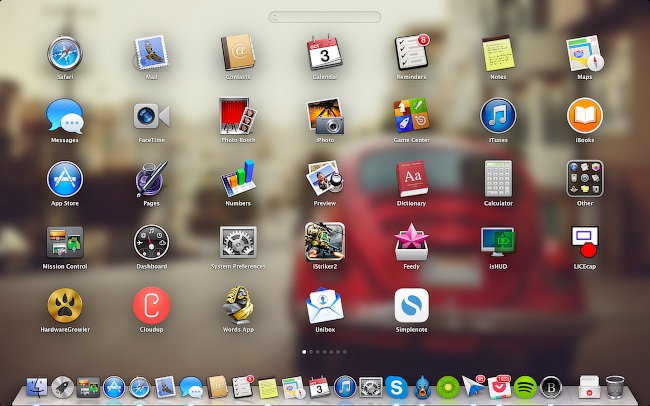The image size is (650, 406).
Task: Launch the iStriker2 game
Action: click(325, 242)
